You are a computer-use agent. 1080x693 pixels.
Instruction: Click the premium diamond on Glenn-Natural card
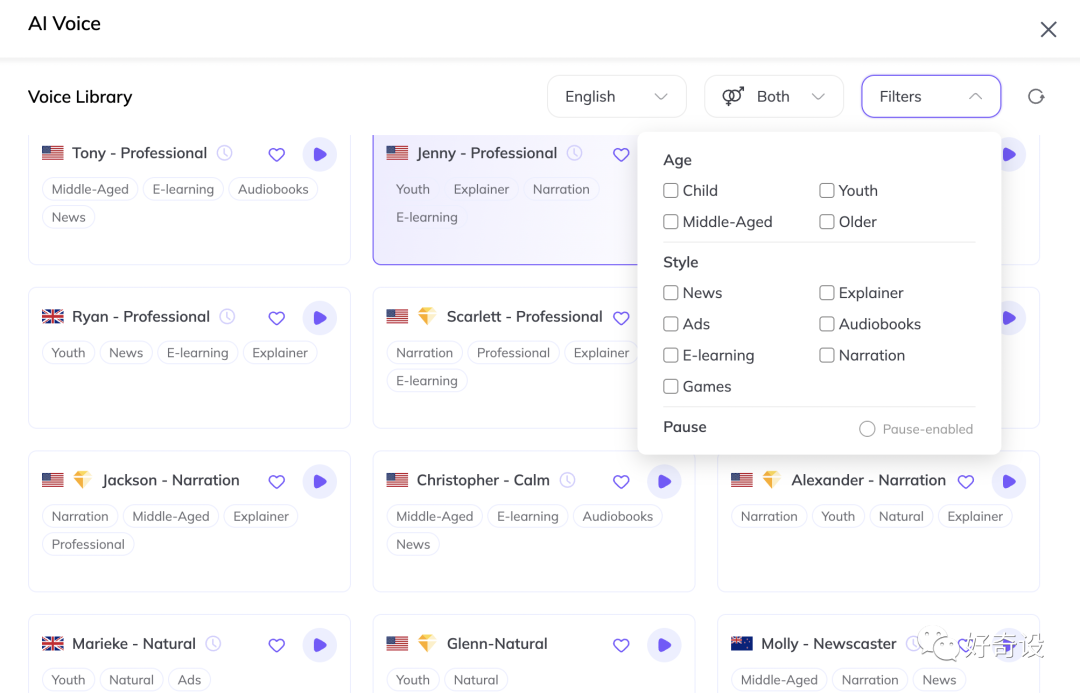tap(427, 643)
